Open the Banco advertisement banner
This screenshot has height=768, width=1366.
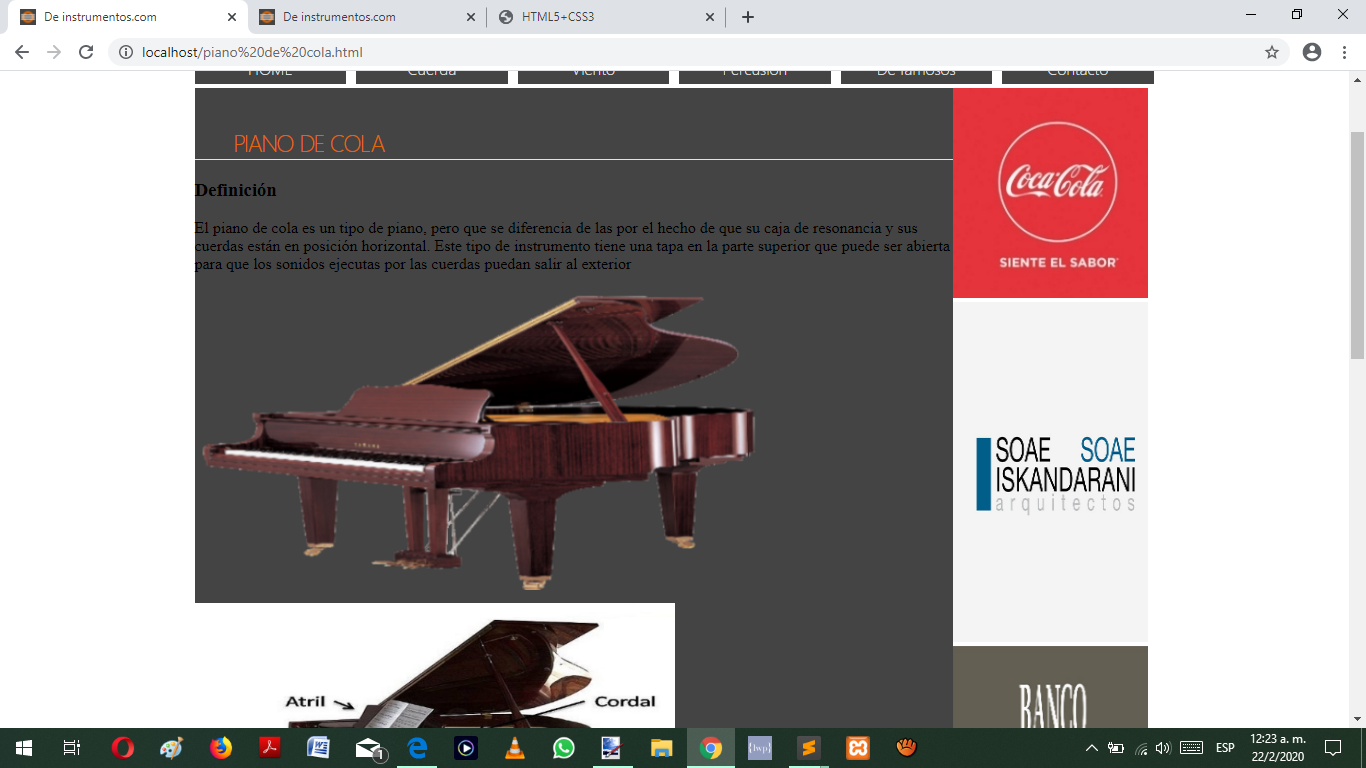click(1050, 687)
